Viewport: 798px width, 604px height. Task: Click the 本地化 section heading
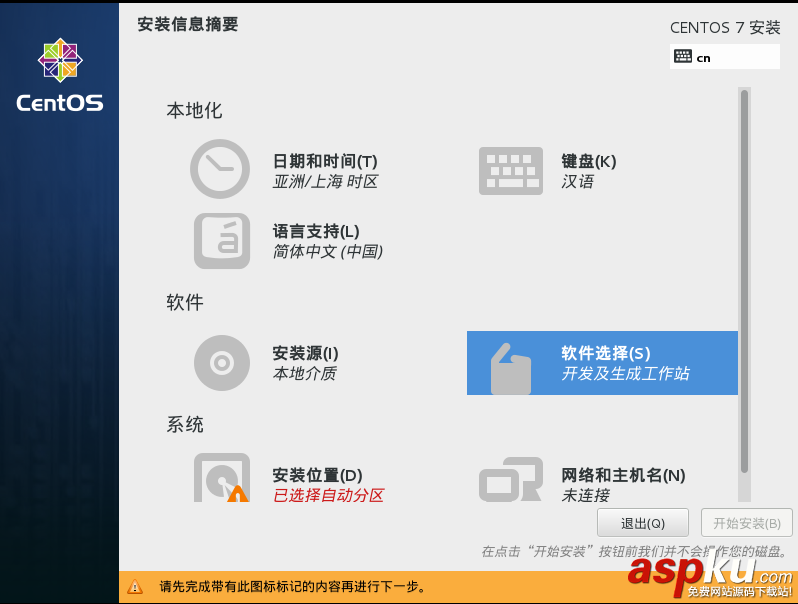194,110
